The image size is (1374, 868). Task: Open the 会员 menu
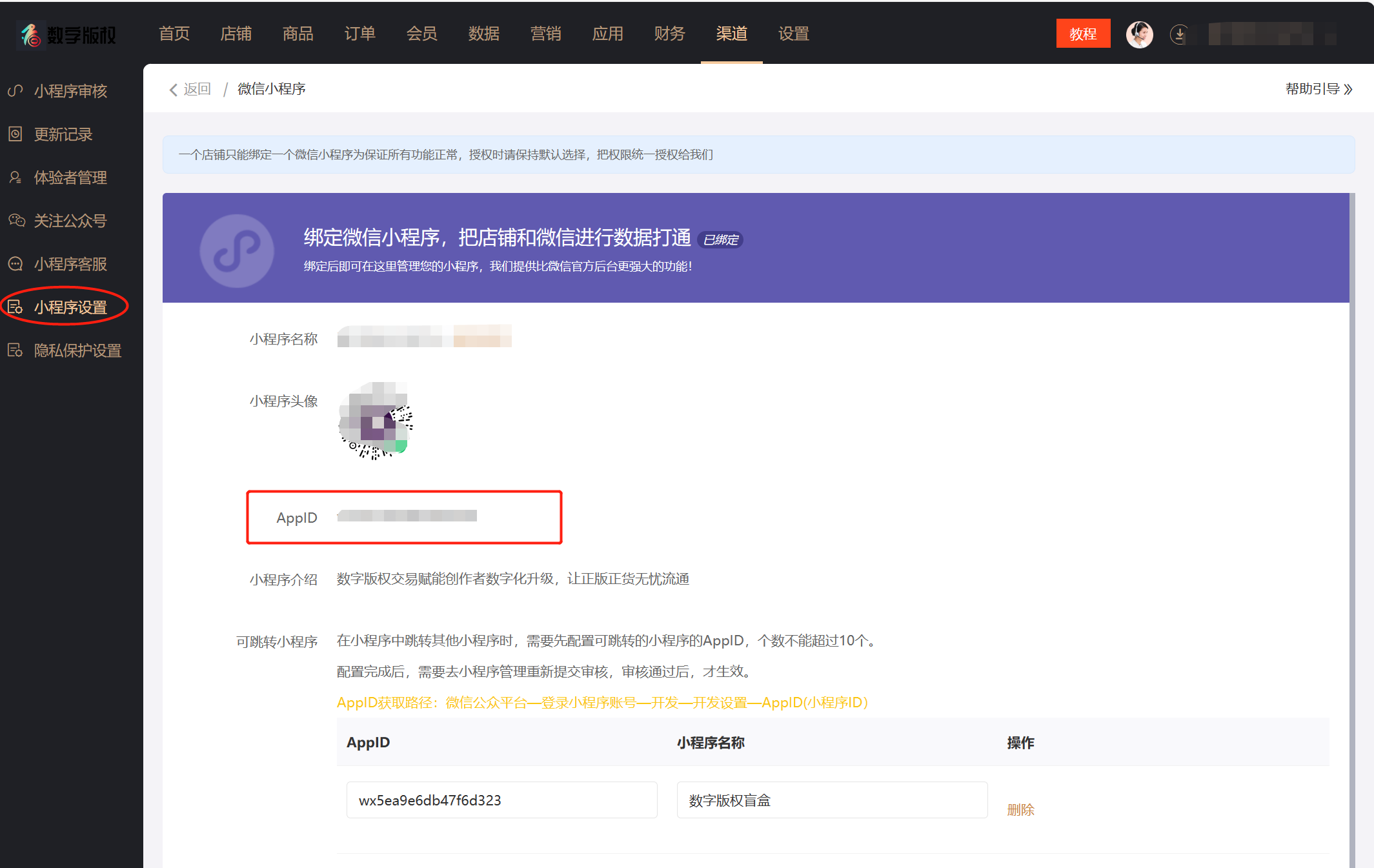(422, 34)
